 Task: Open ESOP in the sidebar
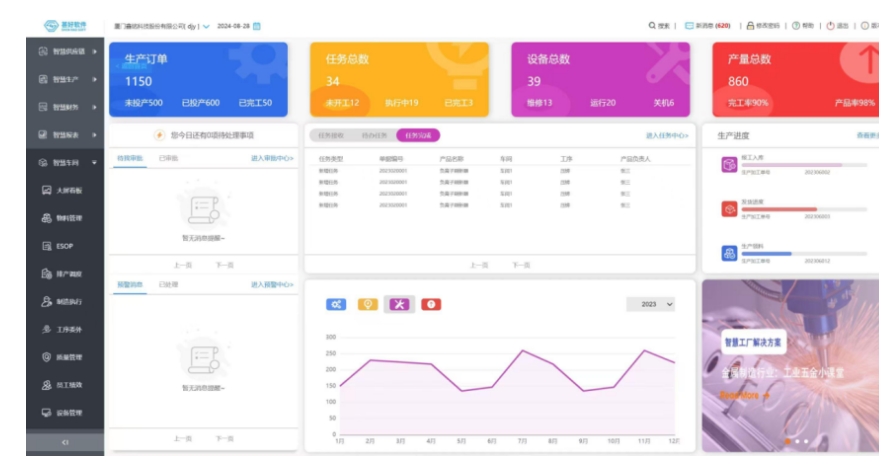click(65, 245)
